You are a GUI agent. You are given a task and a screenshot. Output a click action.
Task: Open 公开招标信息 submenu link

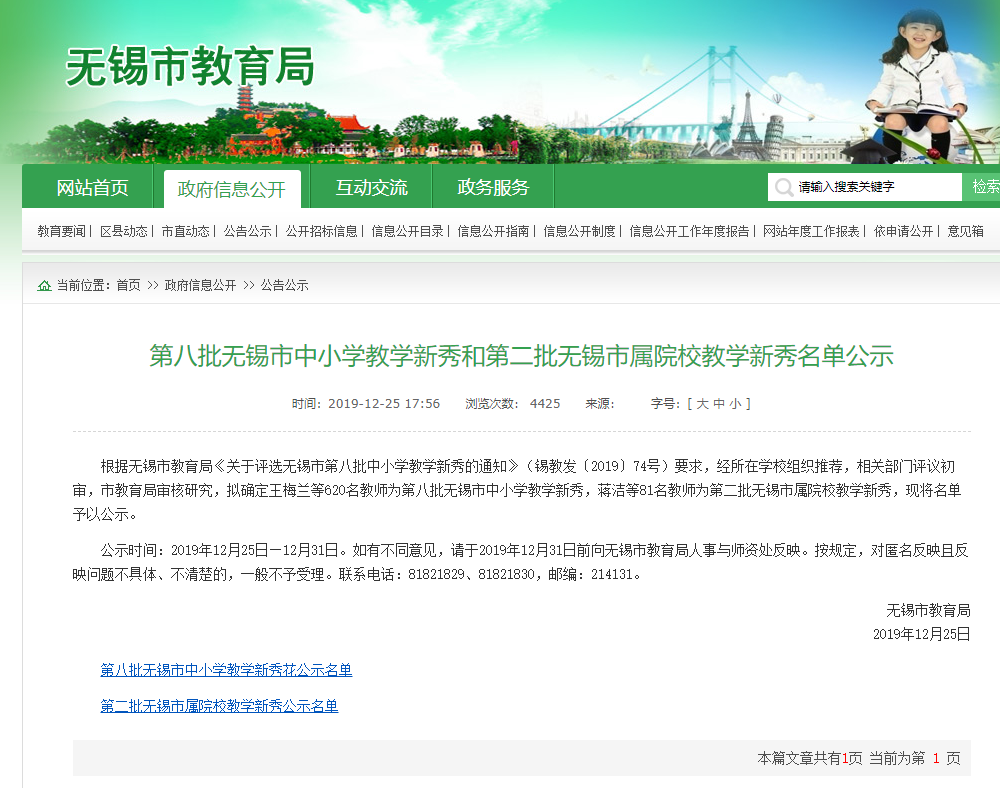tap(321, 231)
